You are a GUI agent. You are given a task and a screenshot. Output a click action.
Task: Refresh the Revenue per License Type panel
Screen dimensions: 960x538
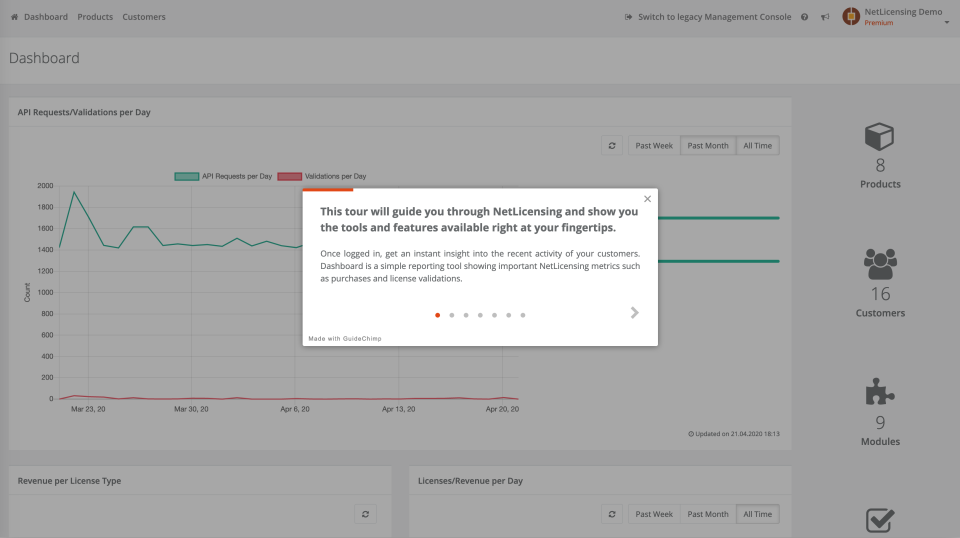[x=366, y=514]
